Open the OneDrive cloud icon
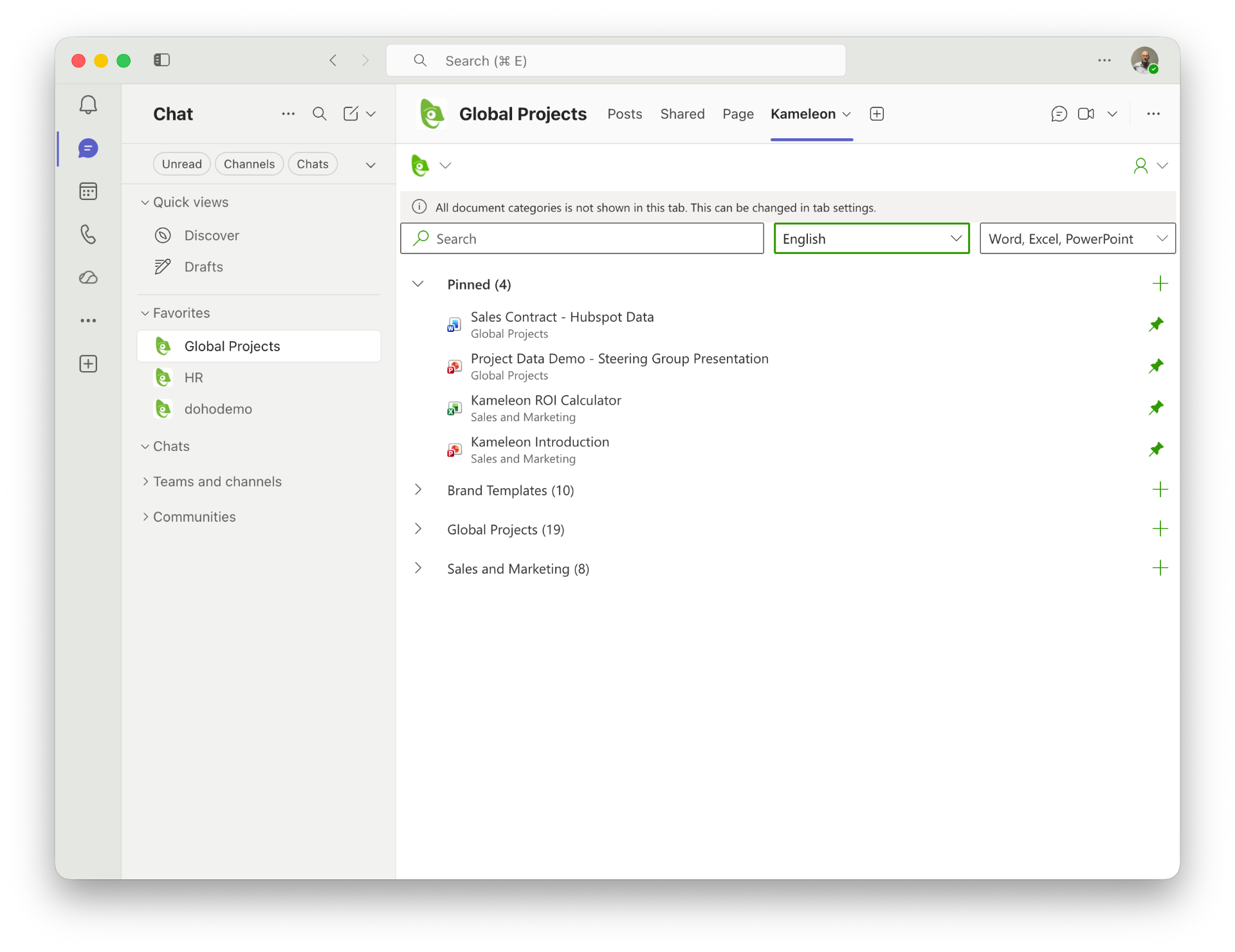This screenshot has height=952, width=1235. click(x=88, y=277)
